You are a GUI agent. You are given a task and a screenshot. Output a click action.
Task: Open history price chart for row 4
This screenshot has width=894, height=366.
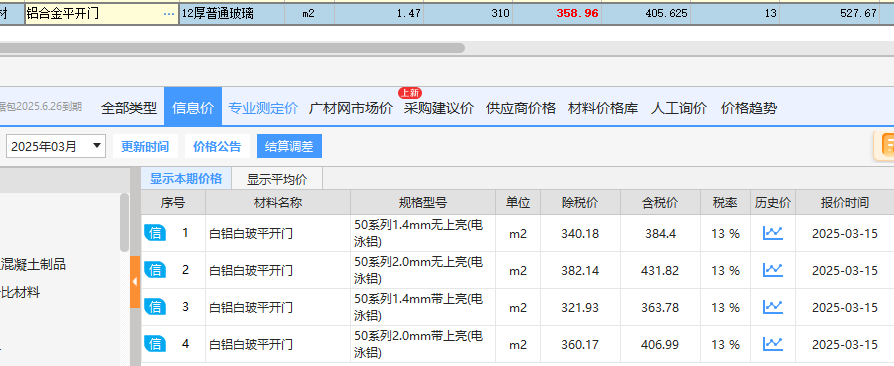(773, 344)
